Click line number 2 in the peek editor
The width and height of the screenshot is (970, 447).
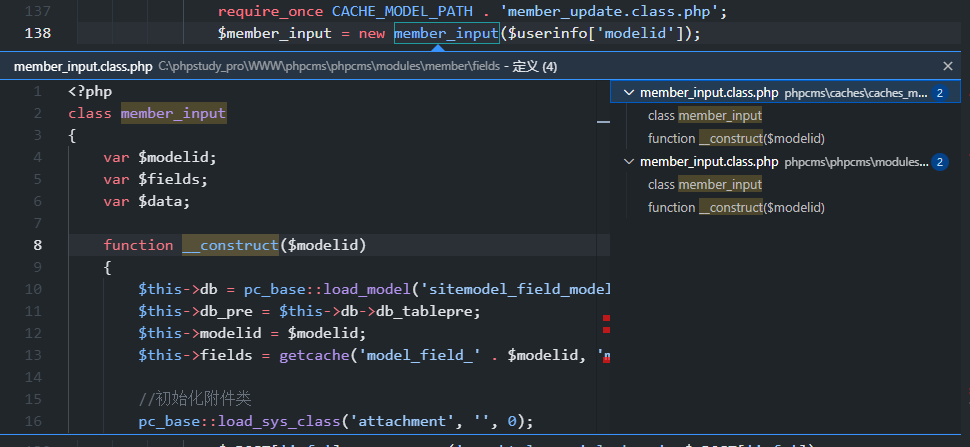pyautogui.click(x=38, y=114)
